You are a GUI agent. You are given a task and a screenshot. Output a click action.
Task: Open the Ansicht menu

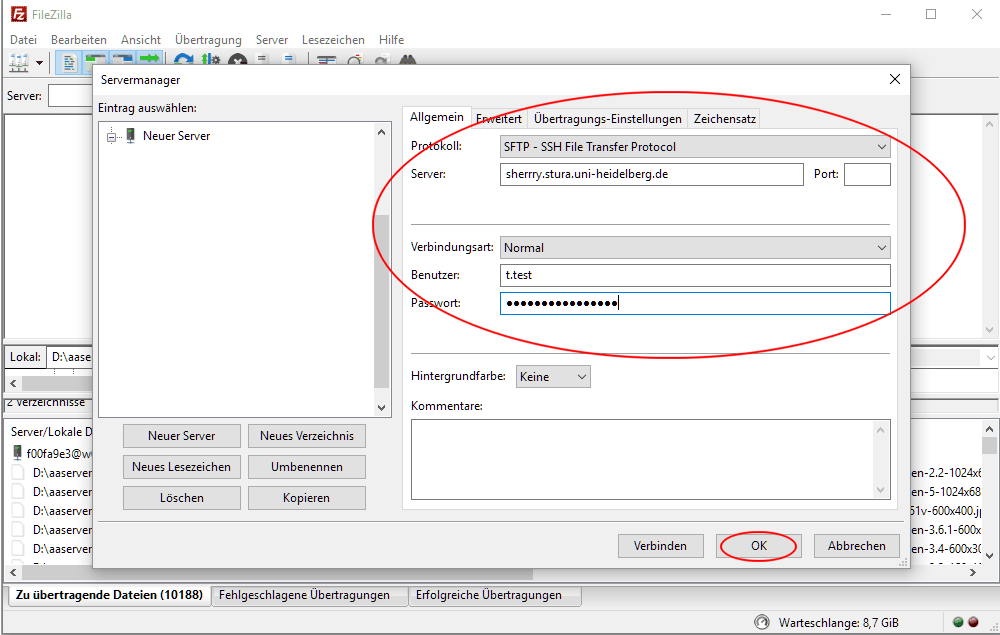(141, 40)
